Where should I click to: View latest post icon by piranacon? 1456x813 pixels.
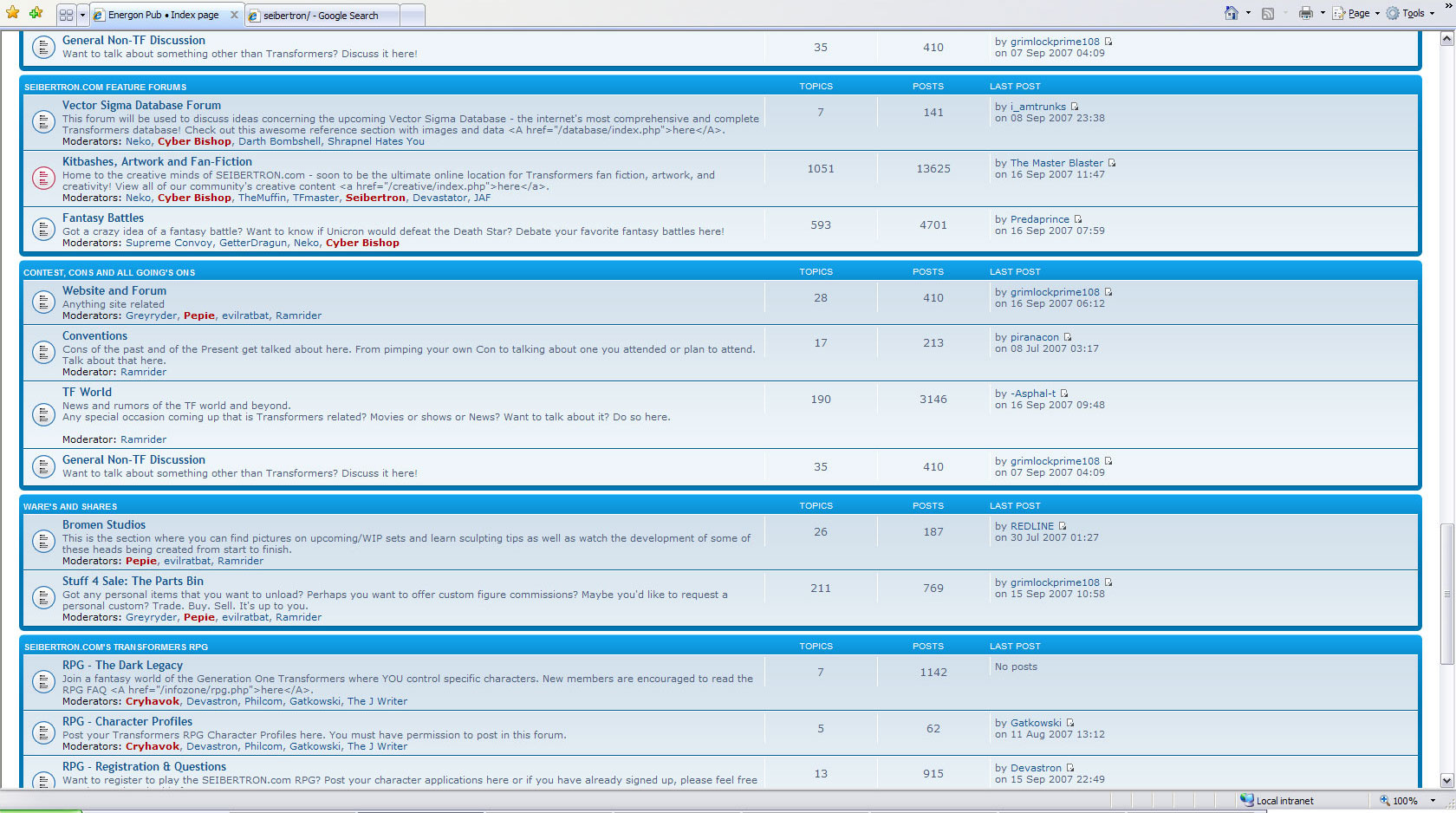pos(1068,337)
